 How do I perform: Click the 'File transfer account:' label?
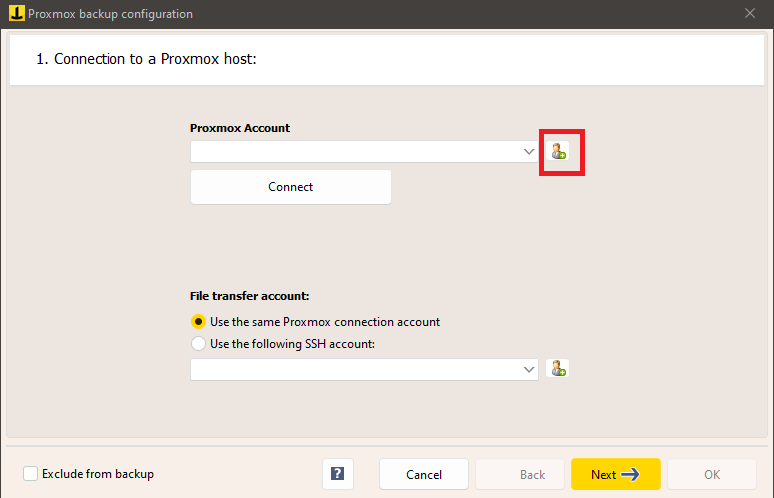tap(249, 297)
